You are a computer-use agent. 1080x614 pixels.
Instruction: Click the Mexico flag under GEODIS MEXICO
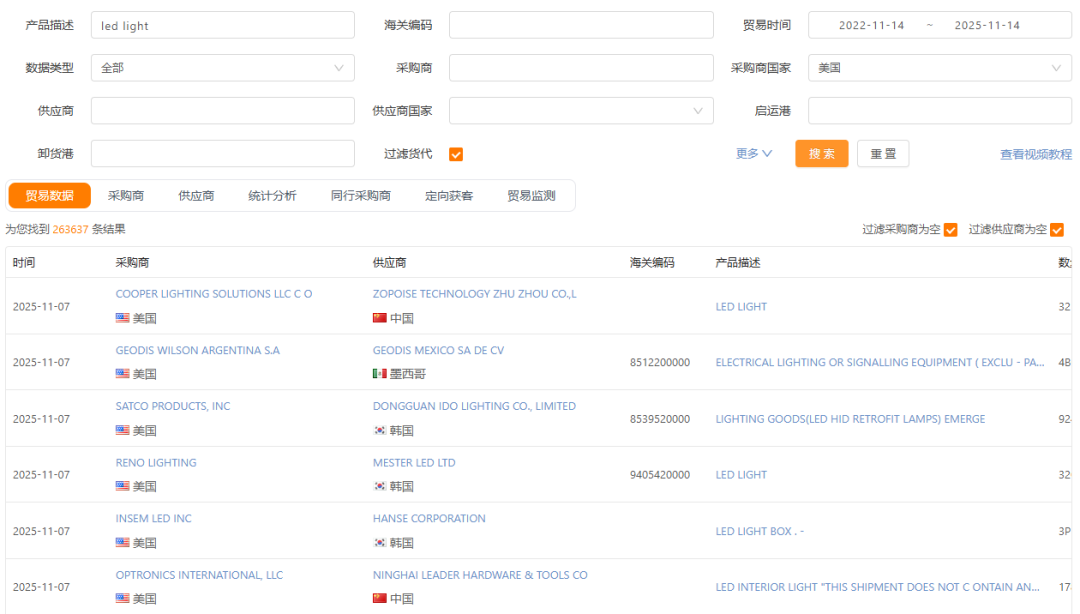pyautogui.click(x=380, y=374)
